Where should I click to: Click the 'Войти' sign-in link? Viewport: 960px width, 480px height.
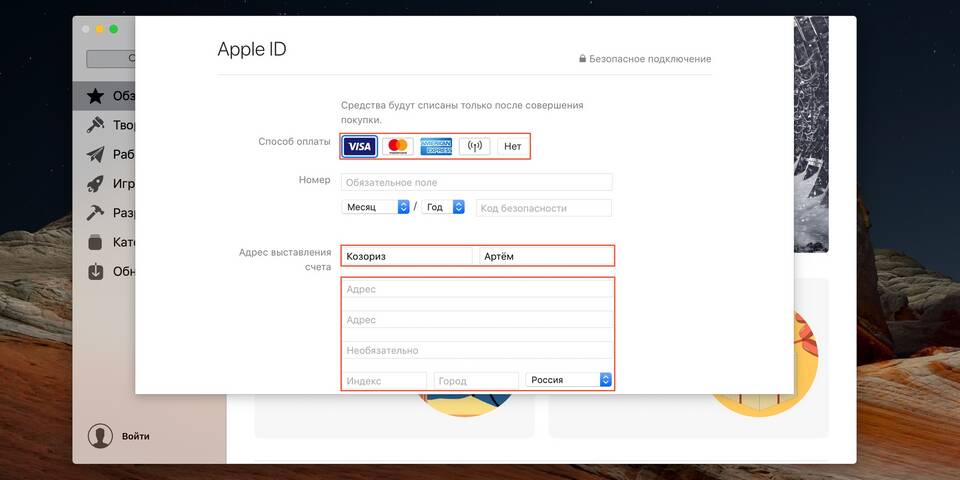(135, 437)
